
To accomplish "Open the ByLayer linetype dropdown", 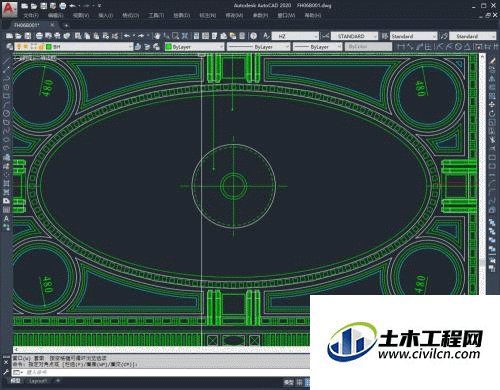I will 258,47.
